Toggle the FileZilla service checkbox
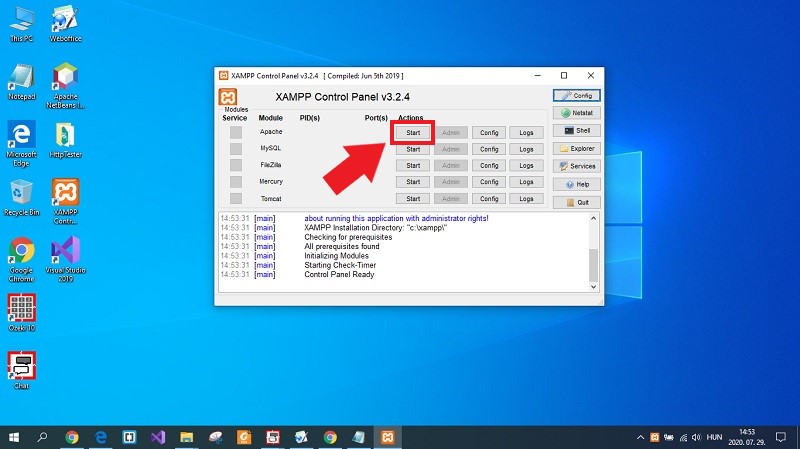Image resolution: width=800 pixels, height=449 pixels. pos(236,165)
